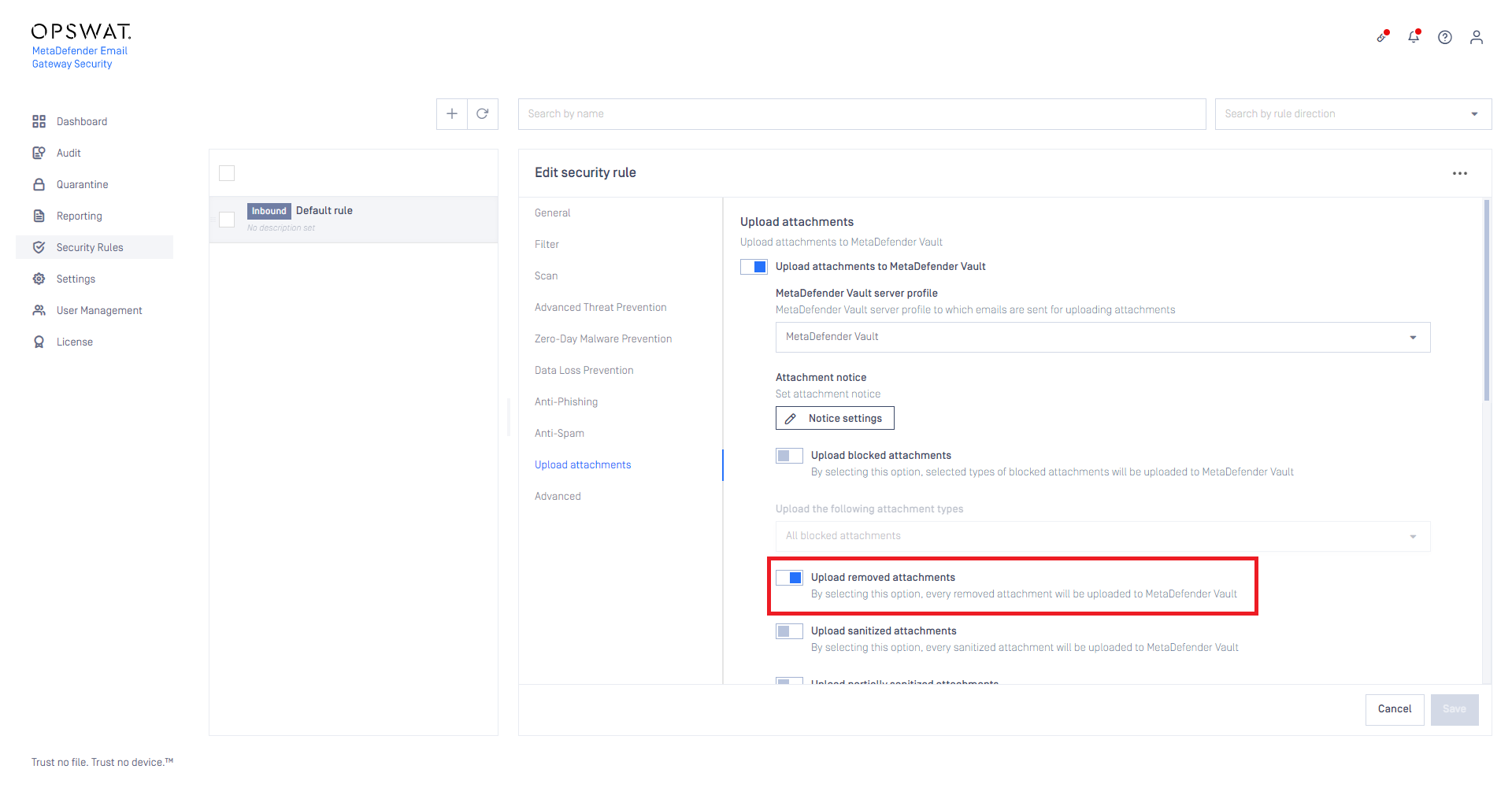Enable Upload blocked attachments toggle

[789, 456]
